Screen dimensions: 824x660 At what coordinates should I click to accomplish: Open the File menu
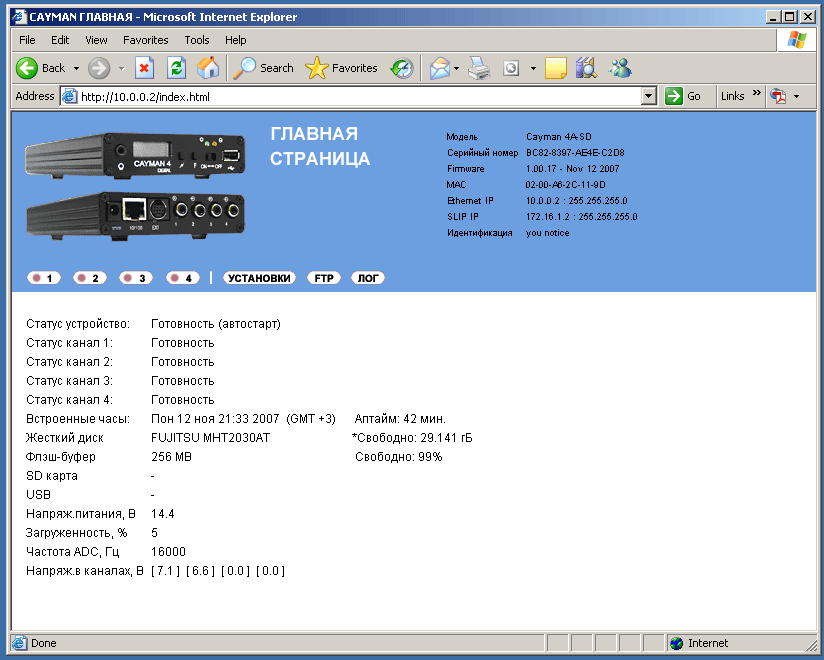(x=27, y=40)
